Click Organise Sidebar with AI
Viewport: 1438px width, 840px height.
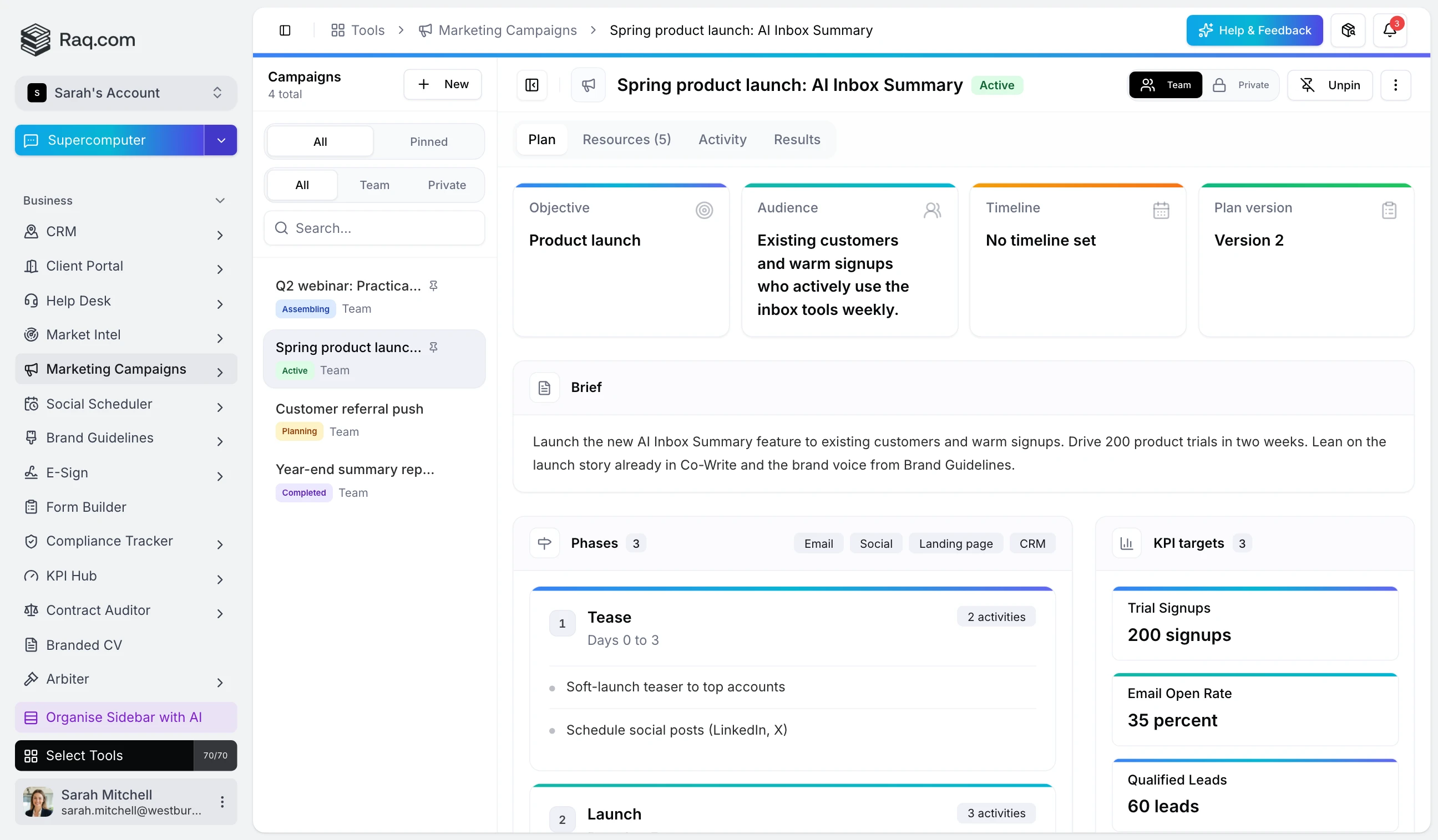tap(125, 717)
